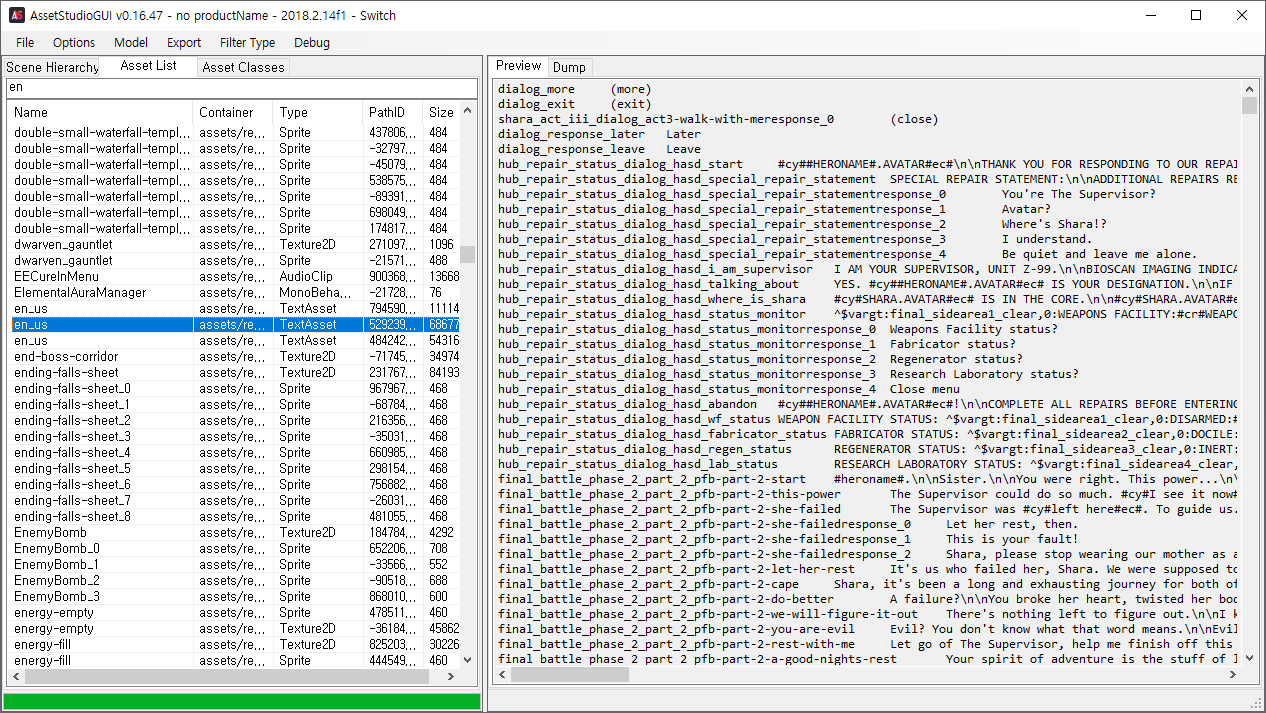The width and height of the screenshot is (1266, 713).
Task: Select the dwarven_gauntlet Sprite row
Action: pyautogui.click(x=234, y=260)
